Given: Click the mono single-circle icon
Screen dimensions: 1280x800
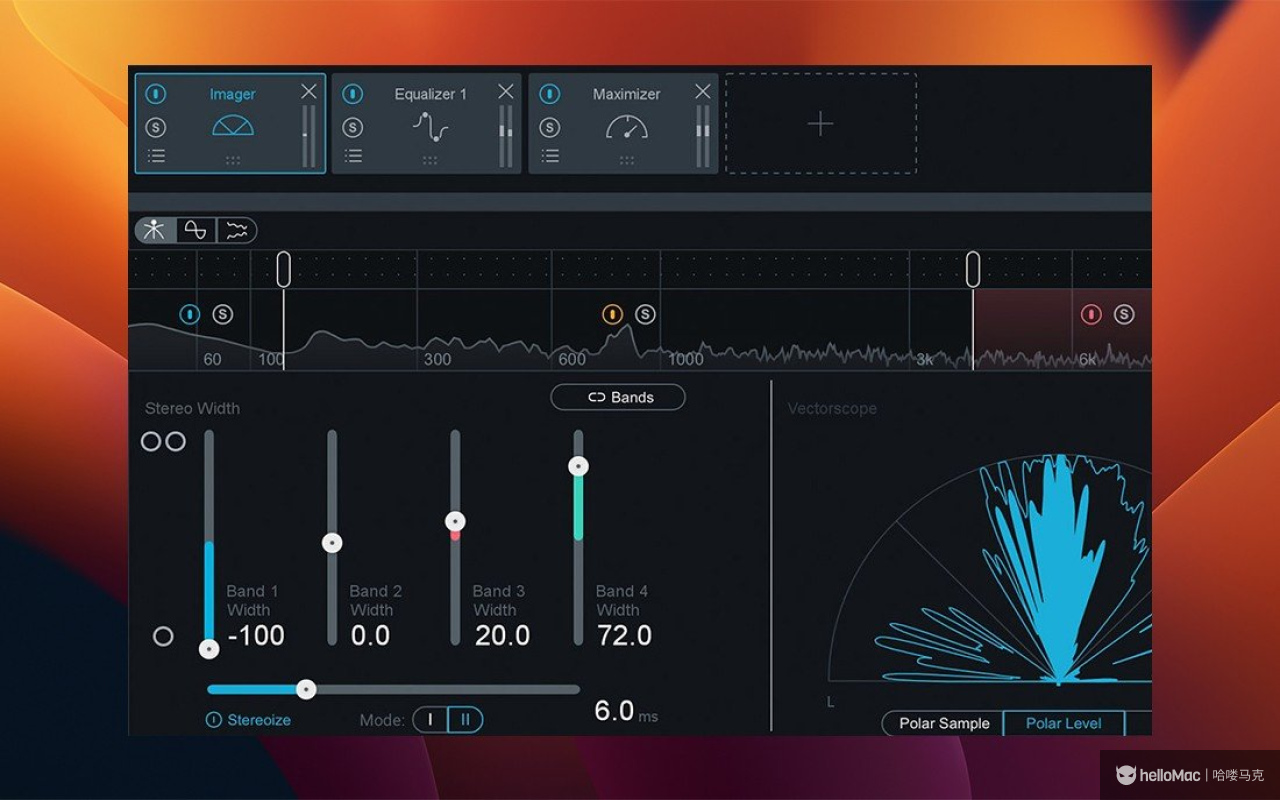Looking at the screenshot, I should pos(163,636).
